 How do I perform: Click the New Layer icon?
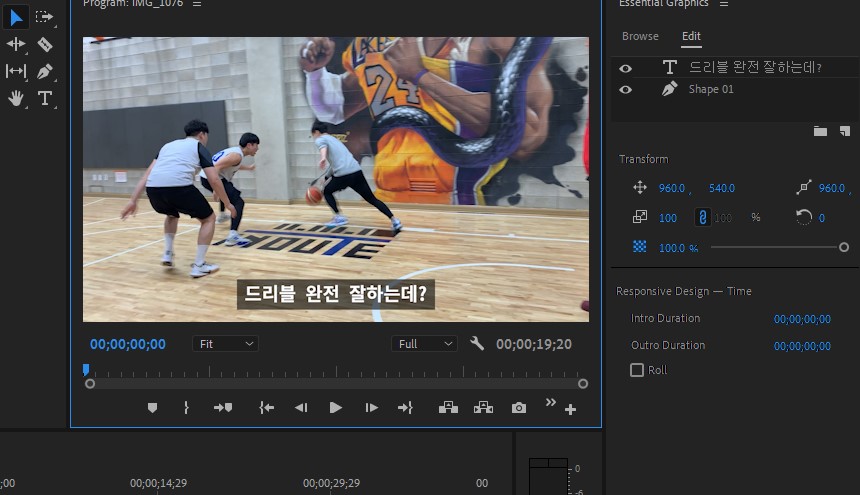coord(845,131)
